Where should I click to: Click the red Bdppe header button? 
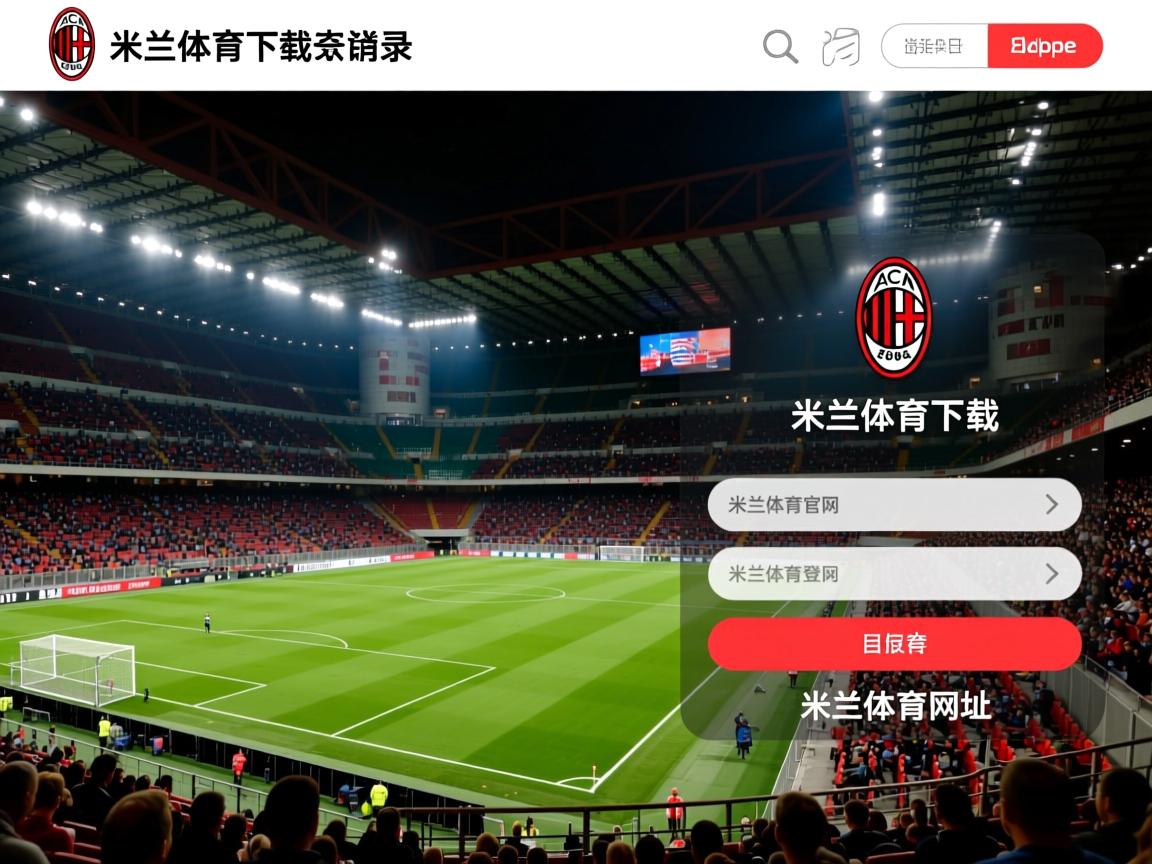[x=1045, y=46]
